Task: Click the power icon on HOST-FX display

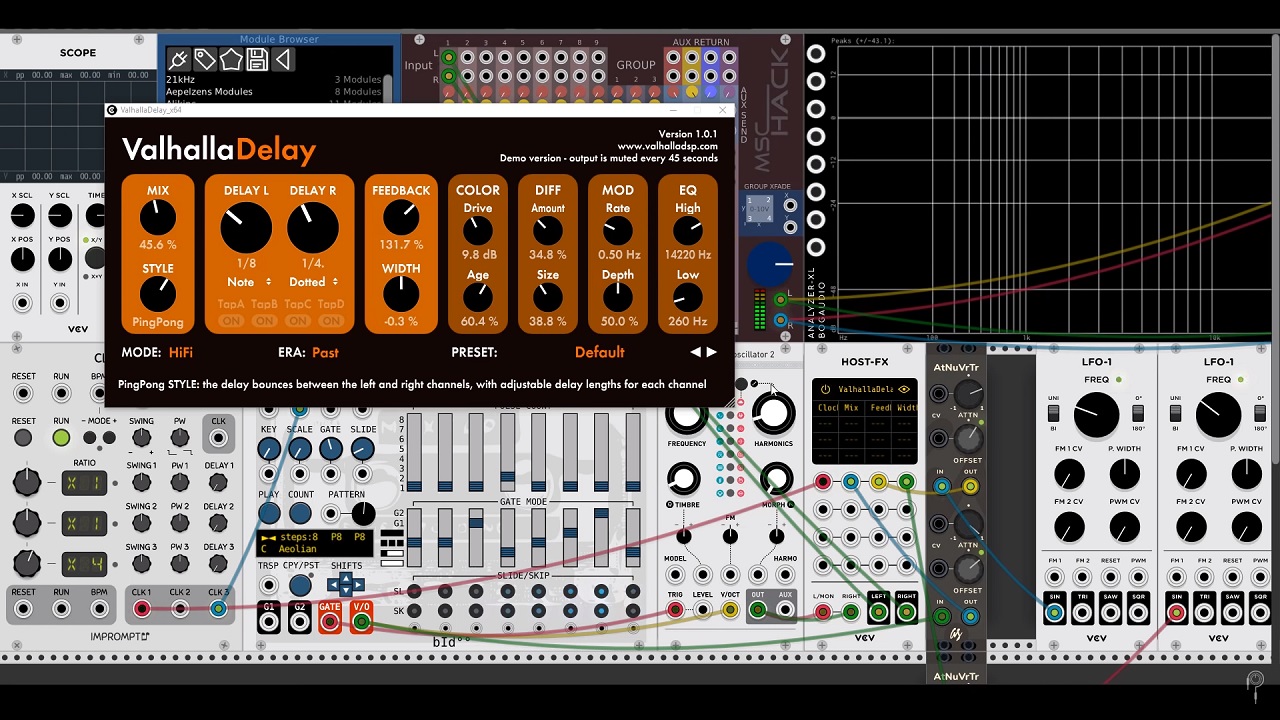Action: [x=825, y=389]
